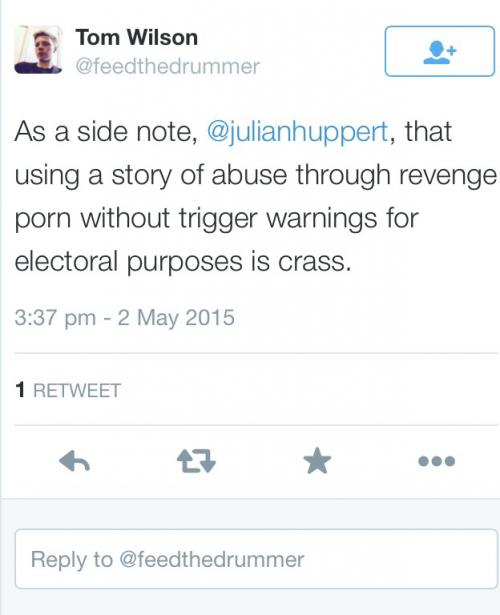Open the 3:37 pm - 2 May 2015 timestamp
The height and width of the screenshot is (615, 500).
(x=125, y=317)
